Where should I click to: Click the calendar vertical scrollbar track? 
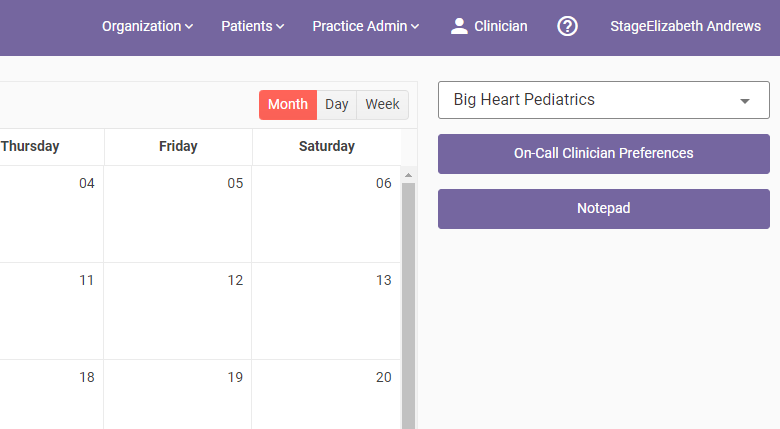408,300
